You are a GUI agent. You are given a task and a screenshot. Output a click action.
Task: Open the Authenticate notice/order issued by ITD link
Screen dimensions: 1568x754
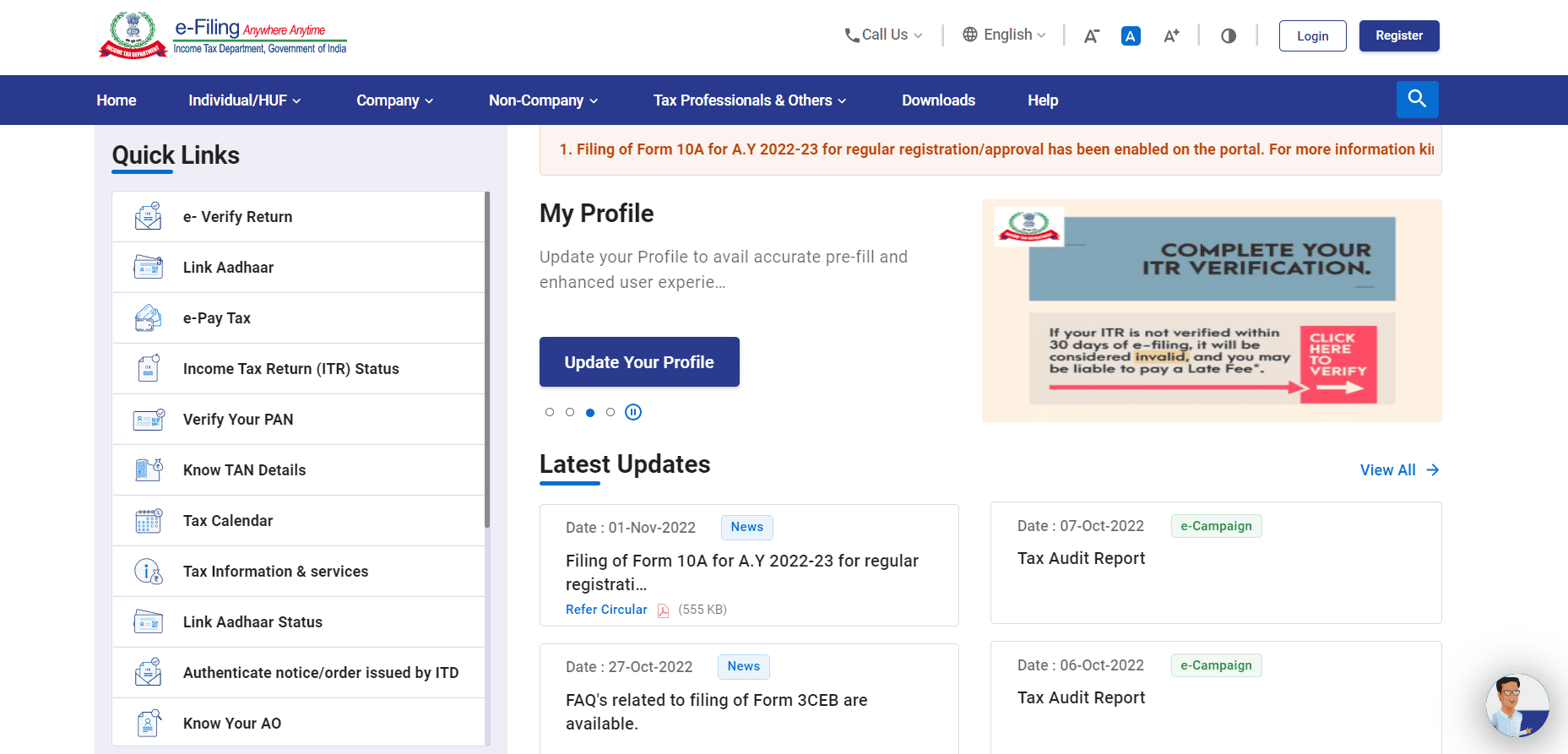click(x=299, y=673)
